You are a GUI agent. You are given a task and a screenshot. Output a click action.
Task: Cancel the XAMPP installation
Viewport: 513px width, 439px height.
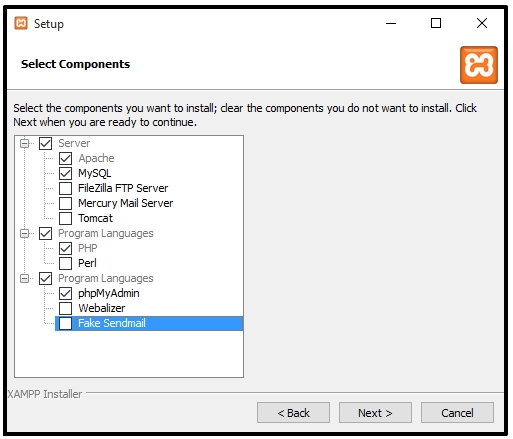coord(457,413)
